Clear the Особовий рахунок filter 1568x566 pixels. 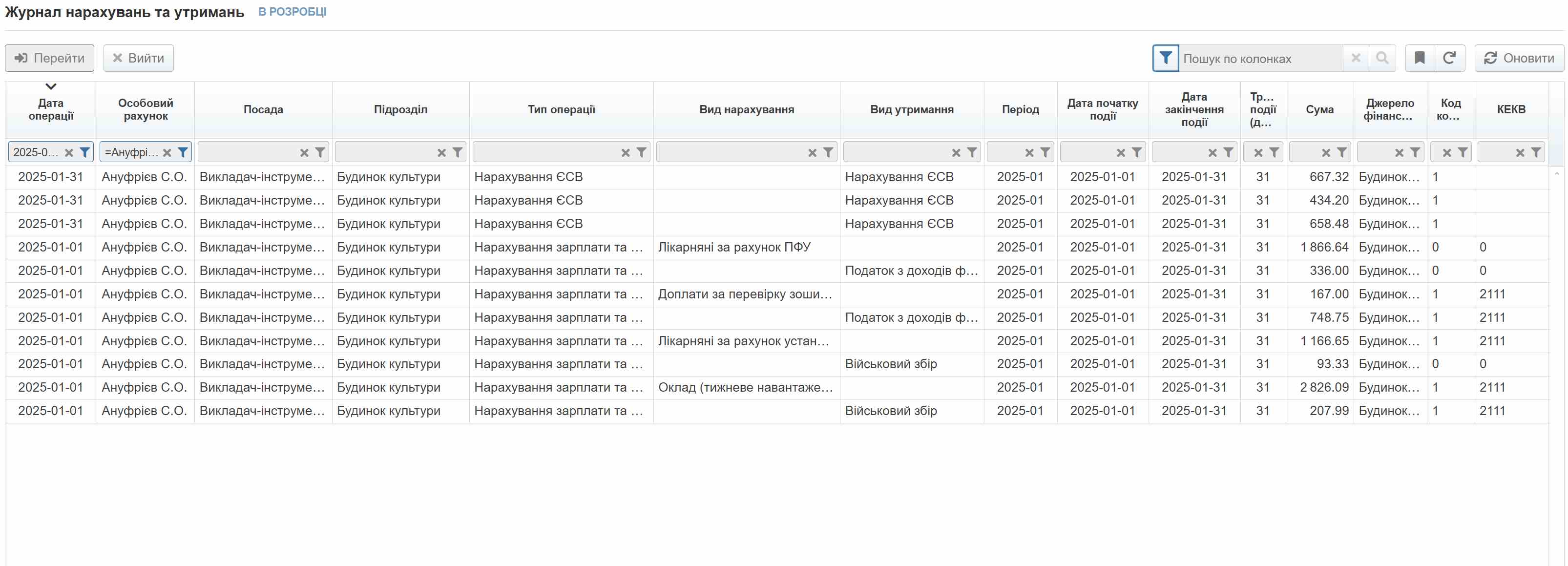tap(167, 153)
